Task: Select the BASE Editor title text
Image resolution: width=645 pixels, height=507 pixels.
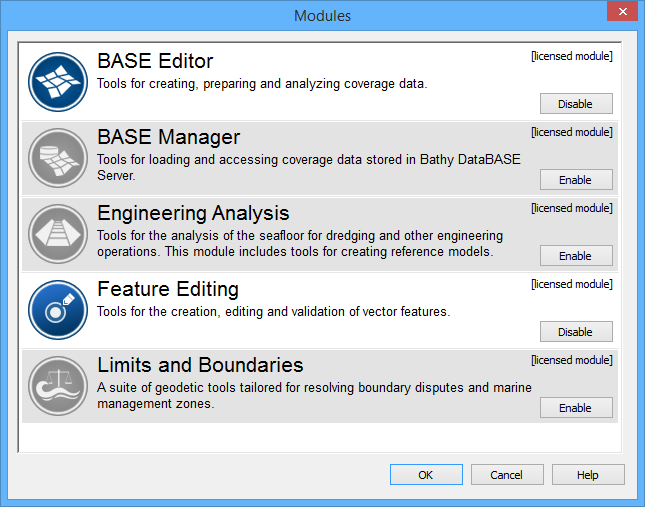Action: tap(155, 61)
